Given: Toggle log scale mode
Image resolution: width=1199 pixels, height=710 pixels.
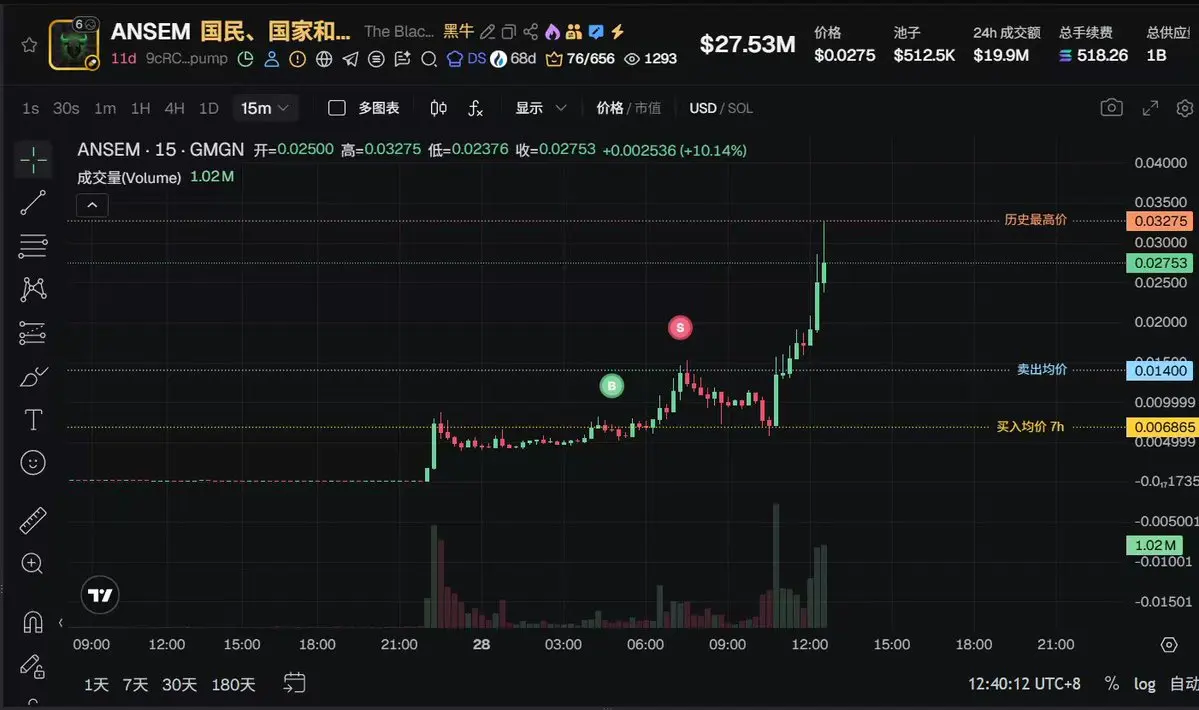Looking at the screenshot, I should click(1145, 684).
